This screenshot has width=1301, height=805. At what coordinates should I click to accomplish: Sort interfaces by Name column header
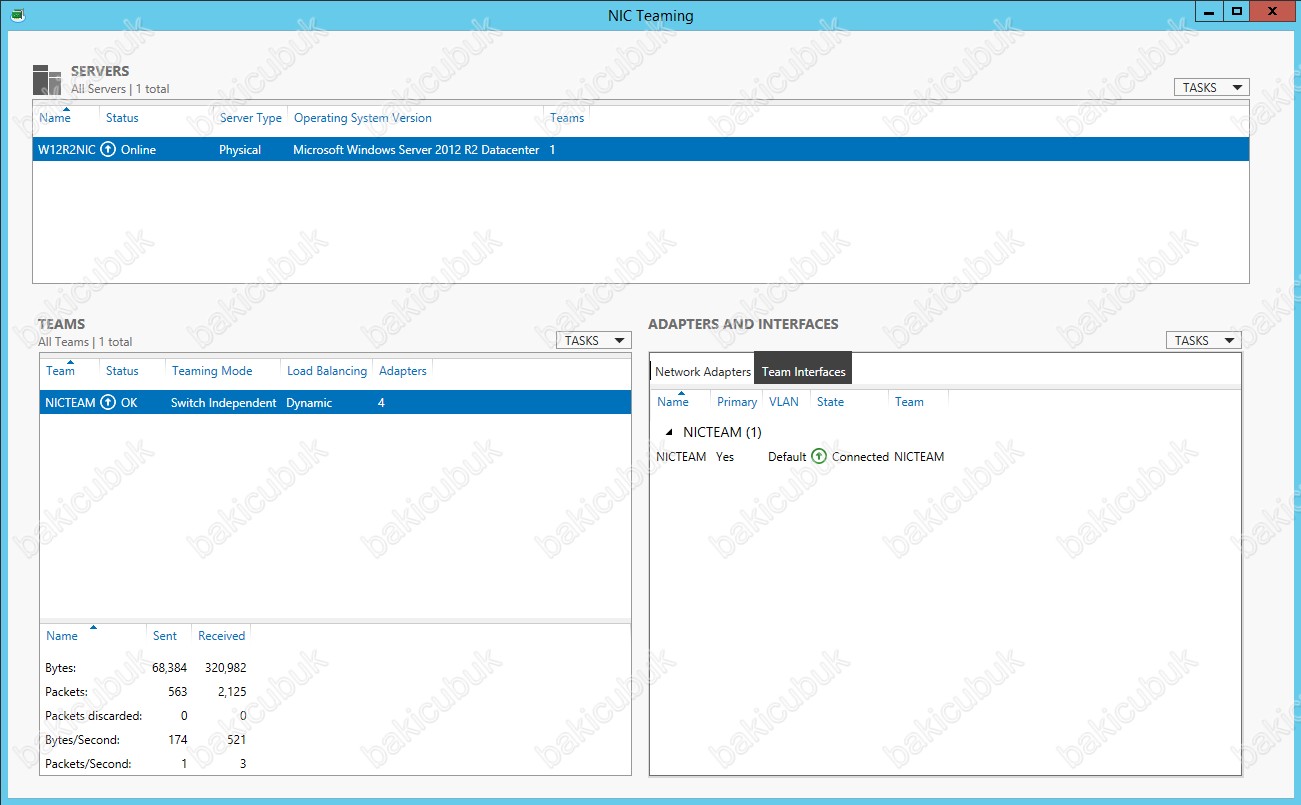[x=673, y=402]
